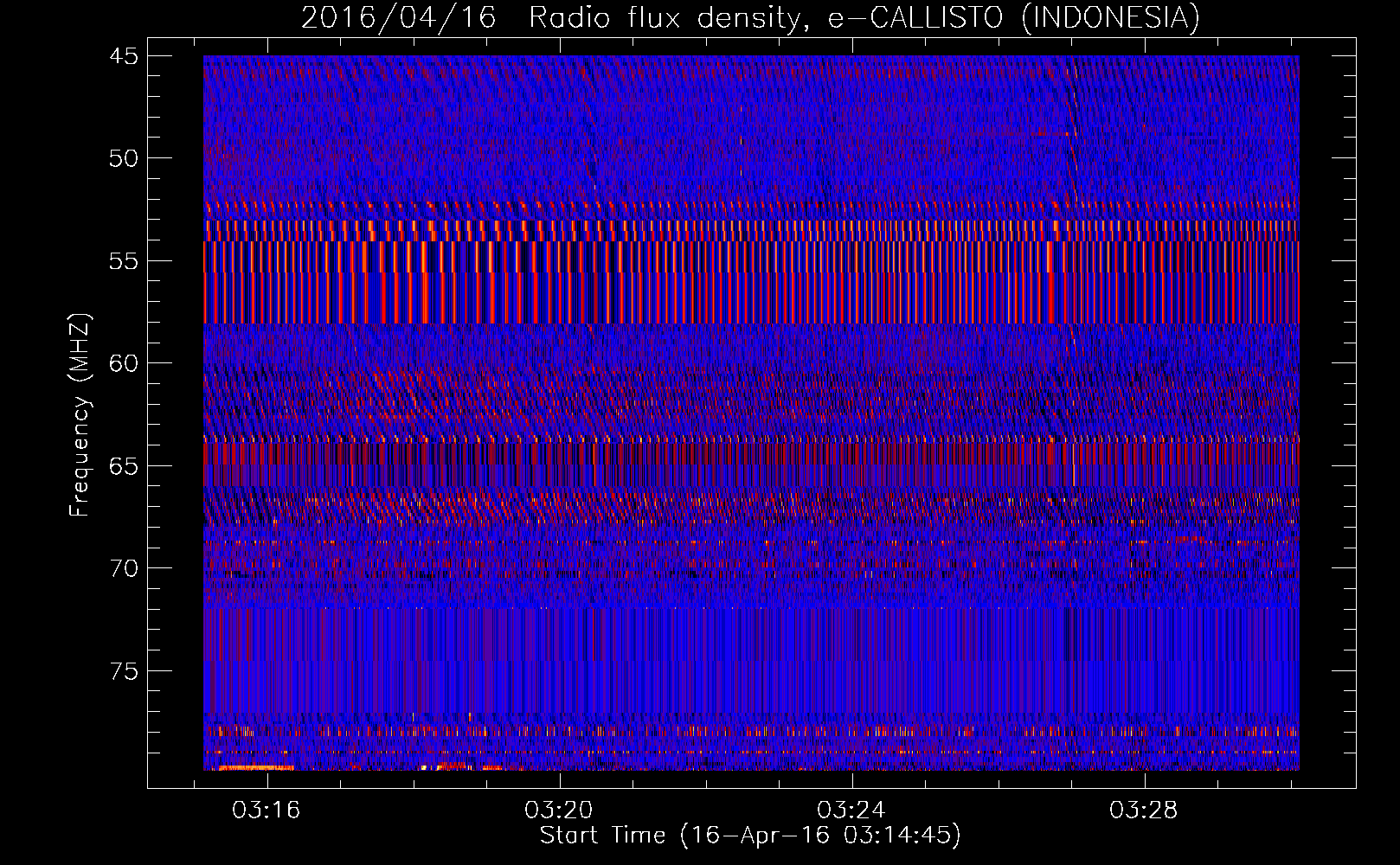Viewport: 1400px width, 865px height.
Task: Click the 75 frequency tick label
Action: (123, 671)
